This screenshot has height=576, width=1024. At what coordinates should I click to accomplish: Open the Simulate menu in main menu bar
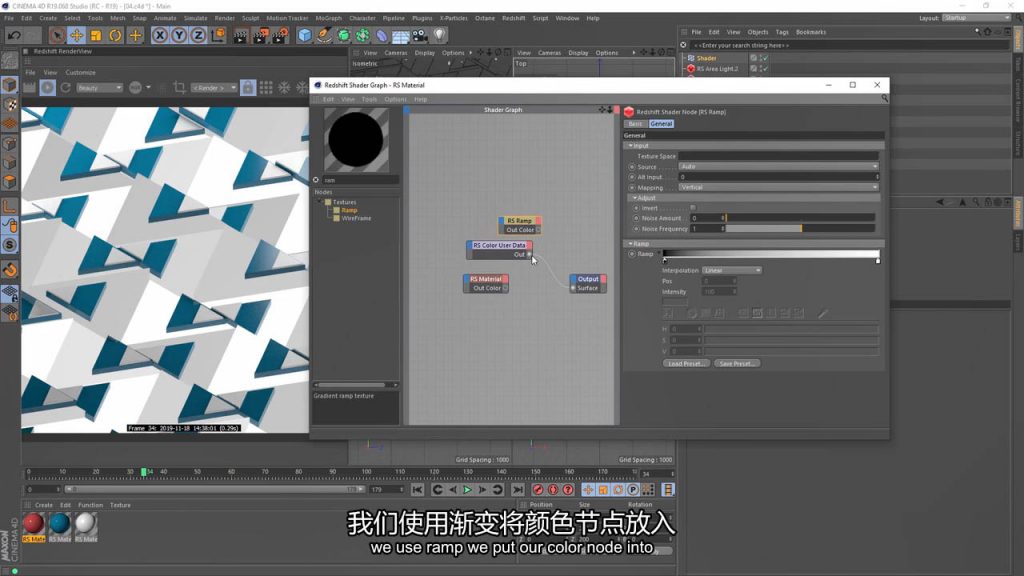195,18
